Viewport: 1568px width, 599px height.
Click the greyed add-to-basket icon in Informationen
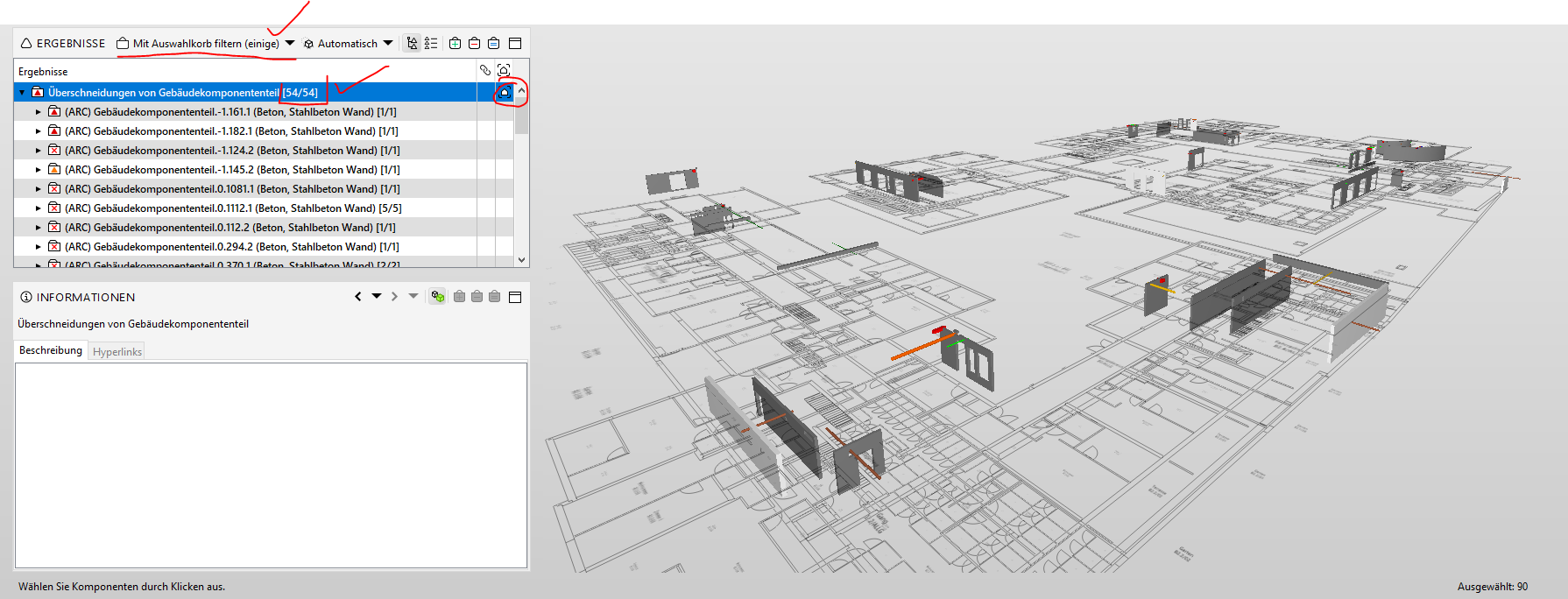tap(459, 297)
